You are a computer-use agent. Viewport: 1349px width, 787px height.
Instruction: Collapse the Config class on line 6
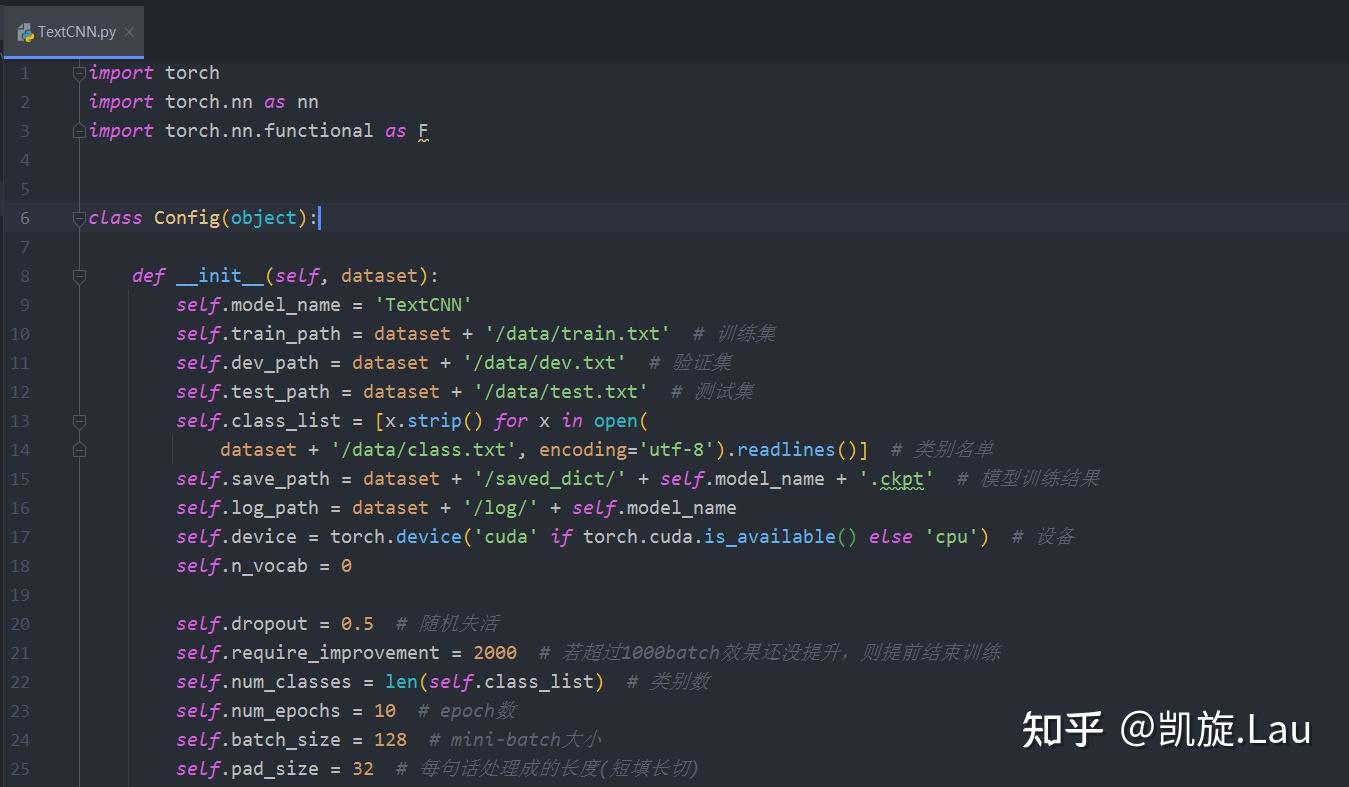79,216
